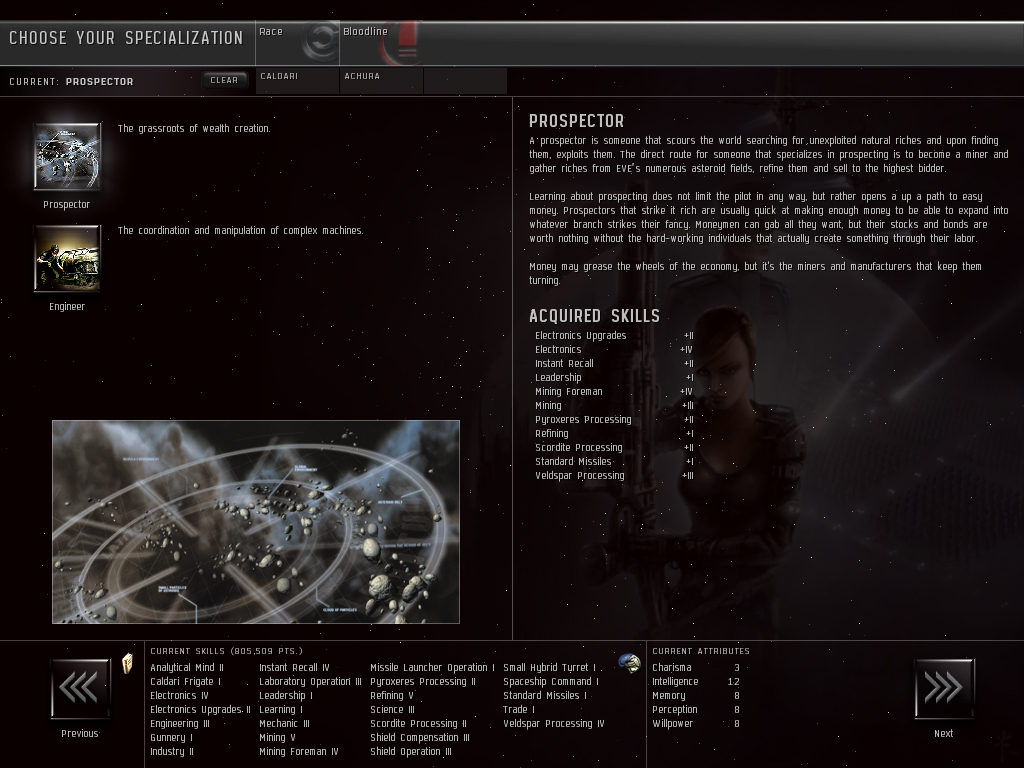1024x768 pixels.
Task: Click the Previous text label
Action: coord(80,733)
